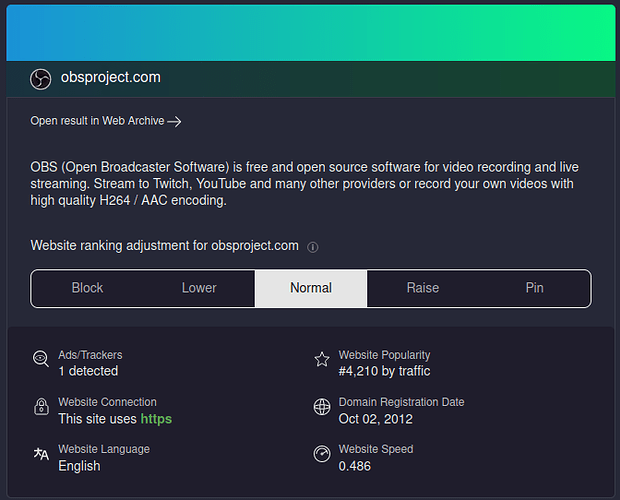Select the Lower ranking option
620x500 pixels.
tap(199, 288)
